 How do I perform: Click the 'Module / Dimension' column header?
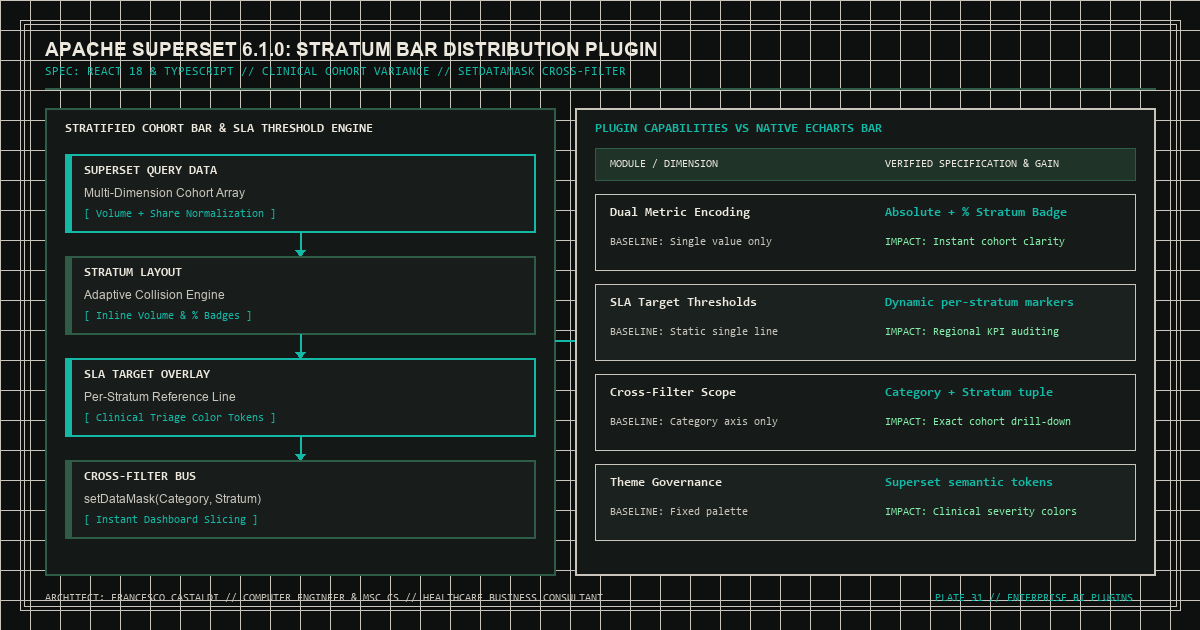point(664,164)
